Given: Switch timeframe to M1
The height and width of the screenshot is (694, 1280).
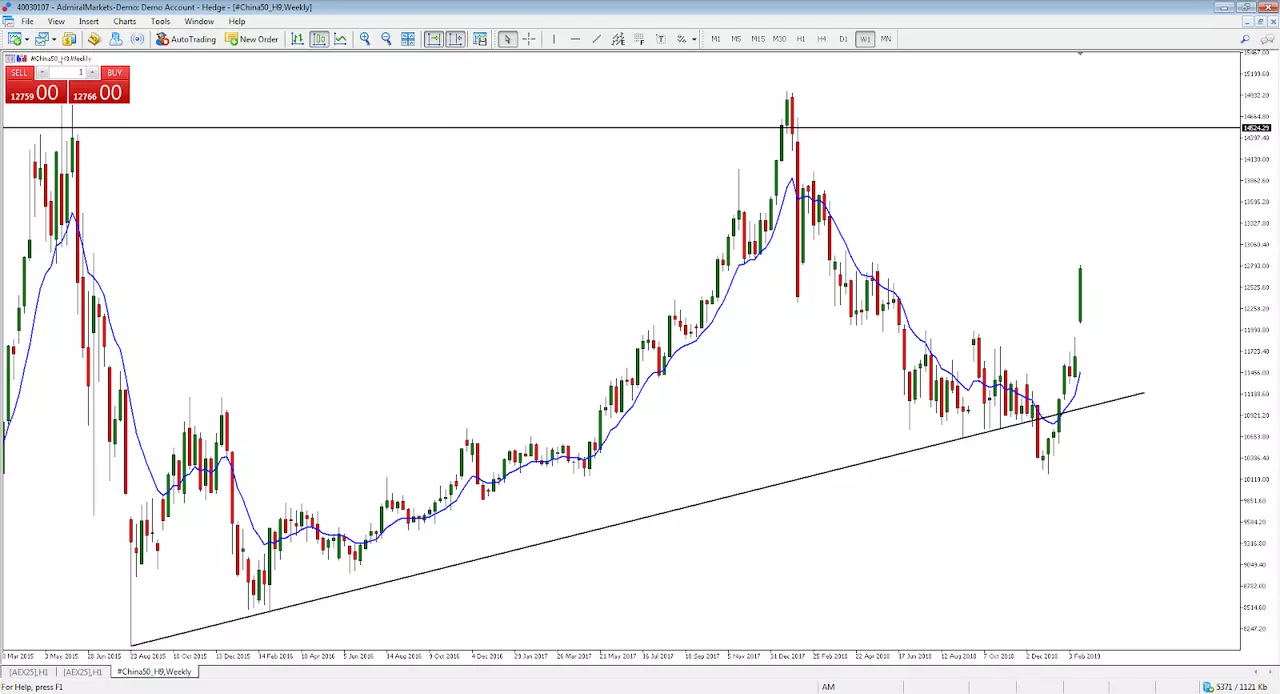Looking at the screenshot, I should coord(716,39).
